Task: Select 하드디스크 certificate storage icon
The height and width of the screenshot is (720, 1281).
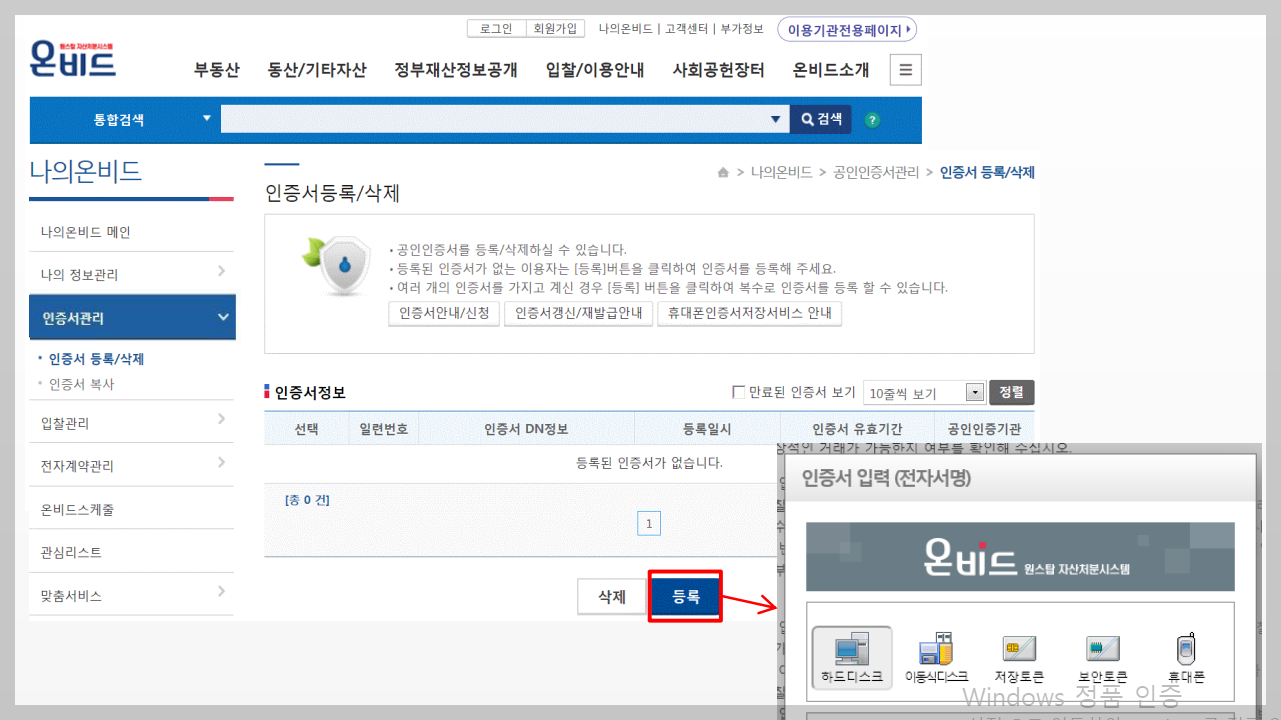Action: click(852, 658)
